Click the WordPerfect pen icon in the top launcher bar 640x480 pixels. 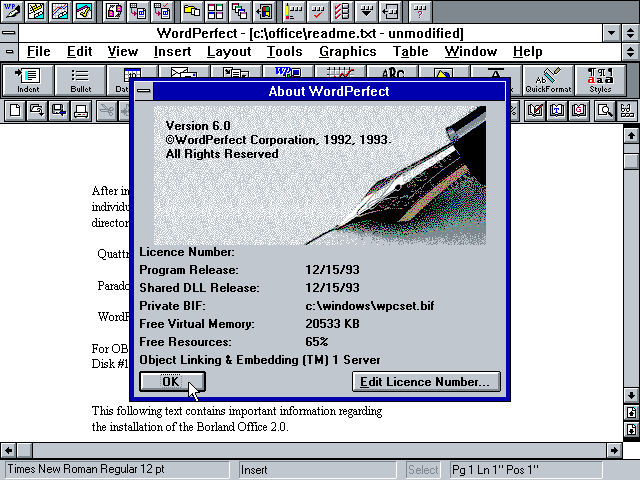point(11,11)
